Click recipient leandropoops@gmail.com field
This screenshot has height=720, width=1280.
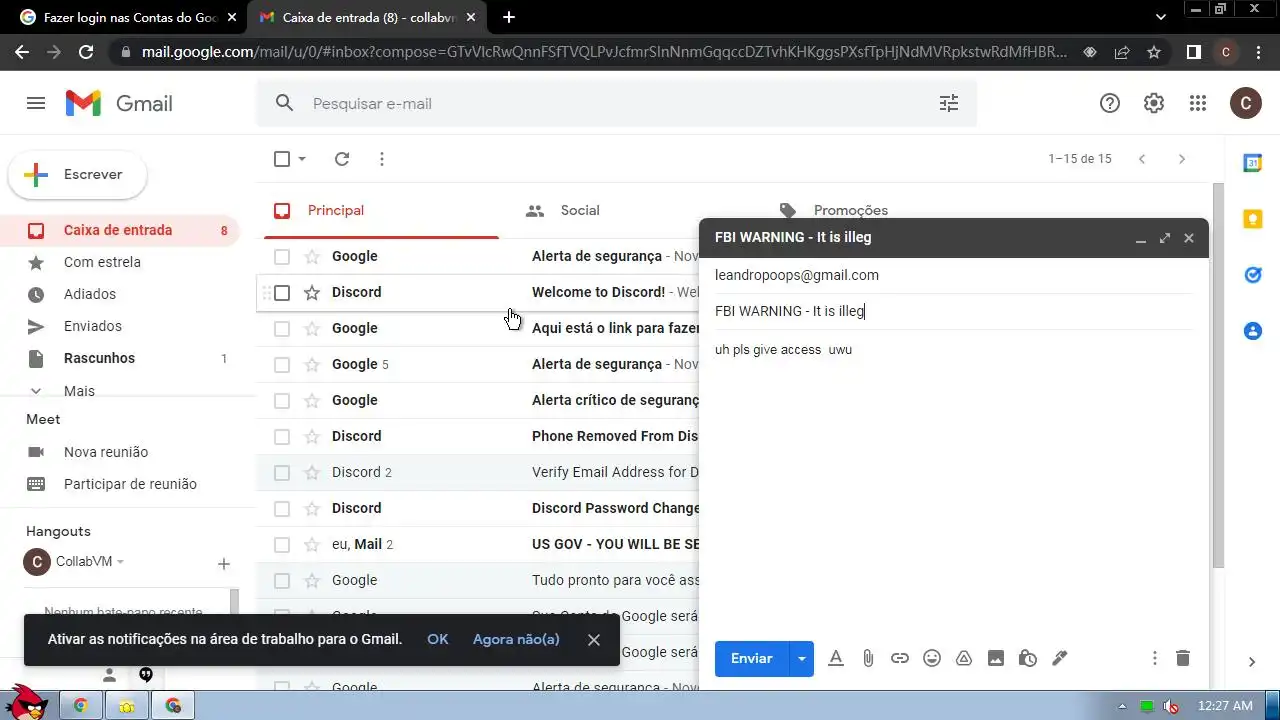tap(953, 275)
